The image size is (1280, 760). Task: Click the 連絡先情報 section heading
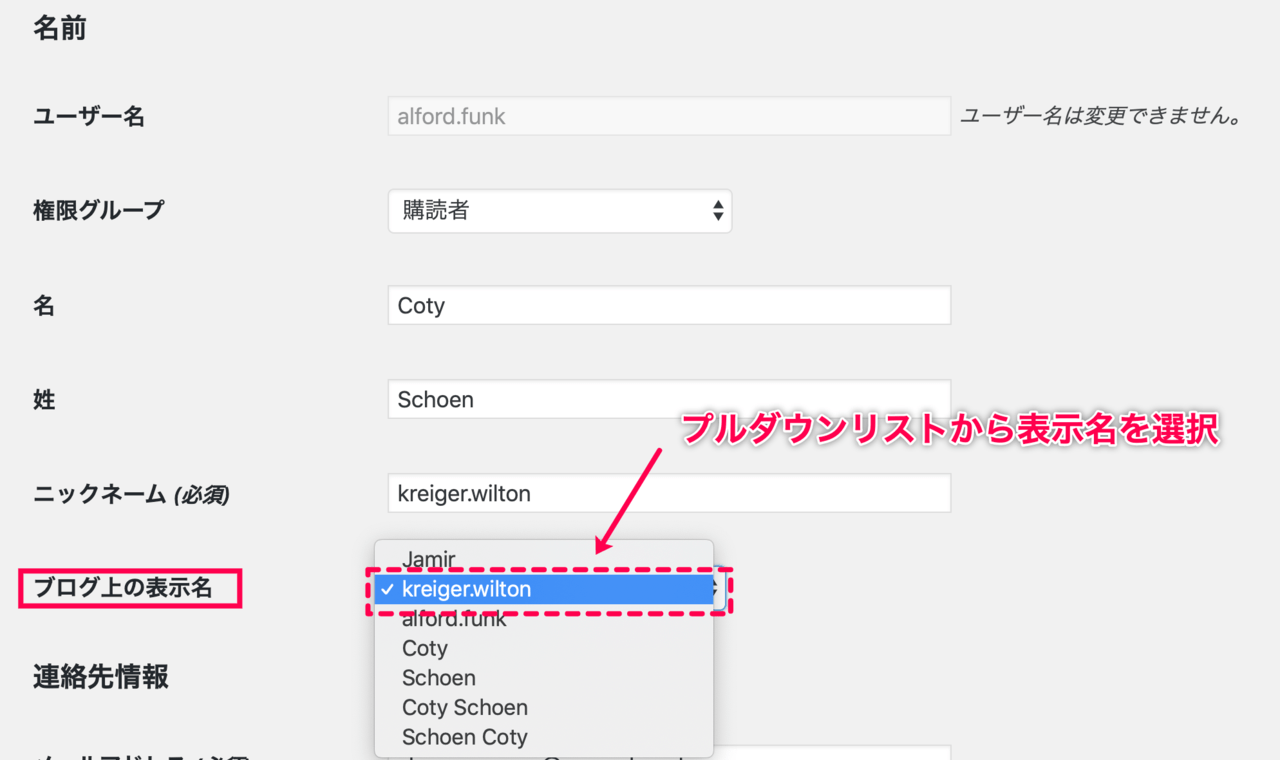click(101, 677)
